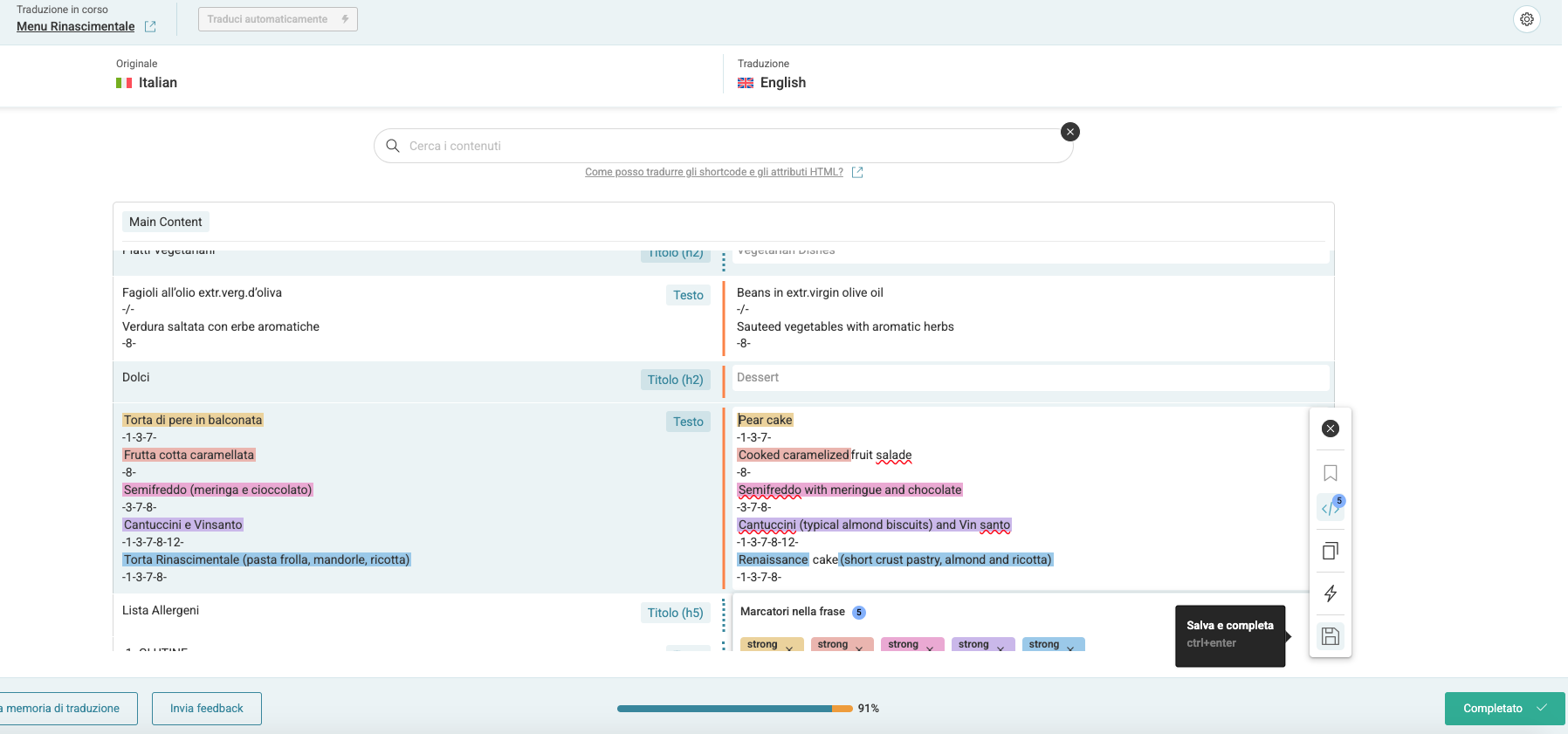
Task: Open the Menu Rinascimentale link
Action: pyautogui.click(x=76, y=27)
